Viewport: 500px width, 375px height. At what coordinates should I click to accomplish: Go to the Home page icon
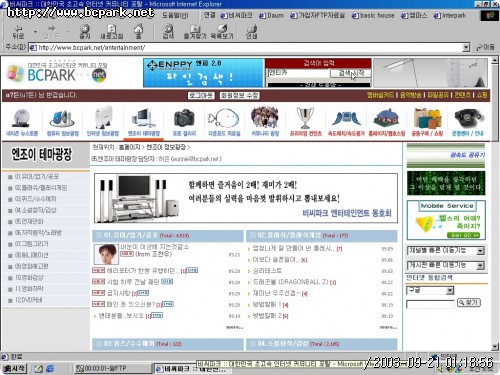(138, 32)
